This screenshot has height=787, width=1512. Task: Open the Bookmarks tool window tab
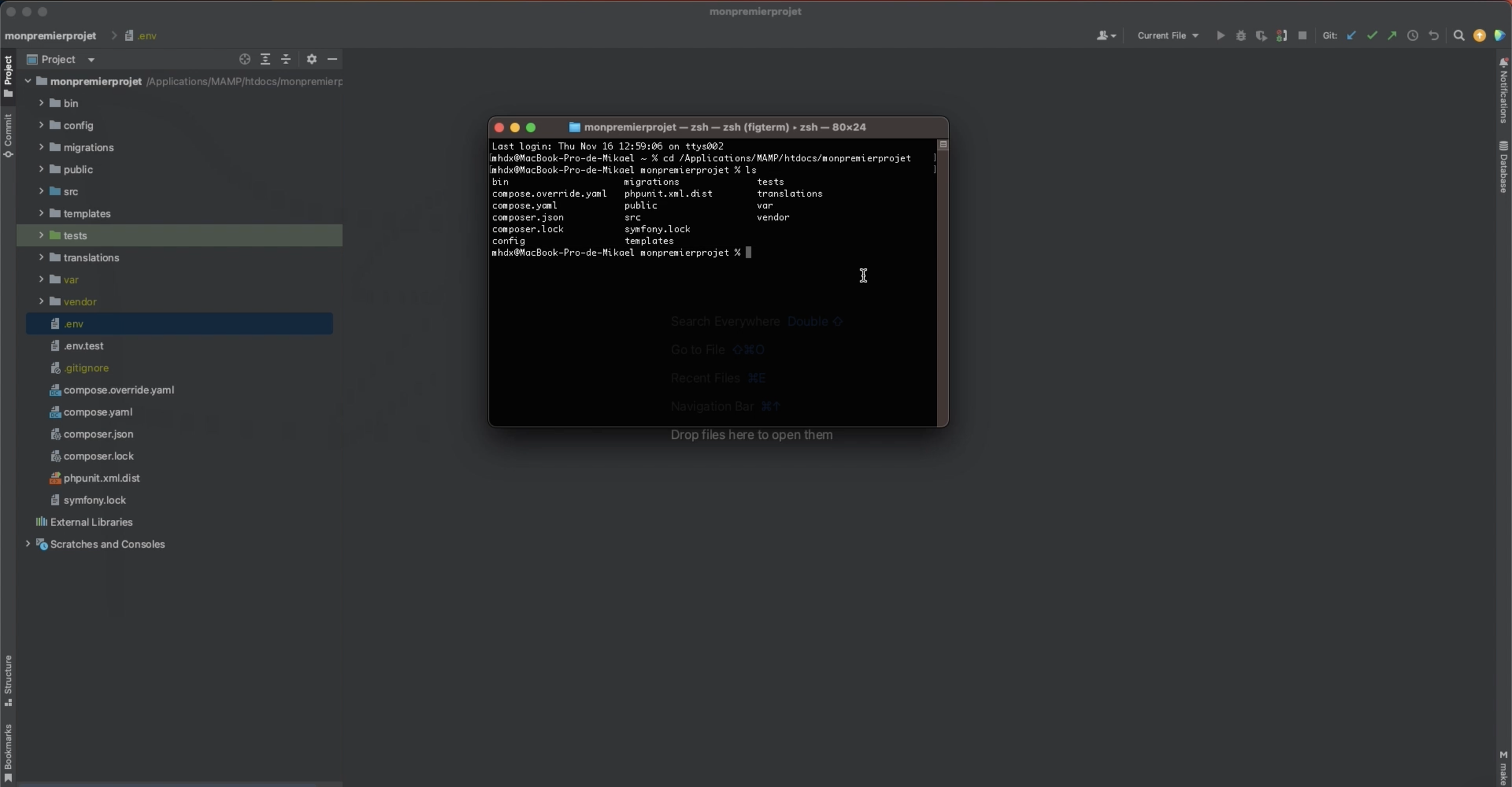[x=8, y=753]
